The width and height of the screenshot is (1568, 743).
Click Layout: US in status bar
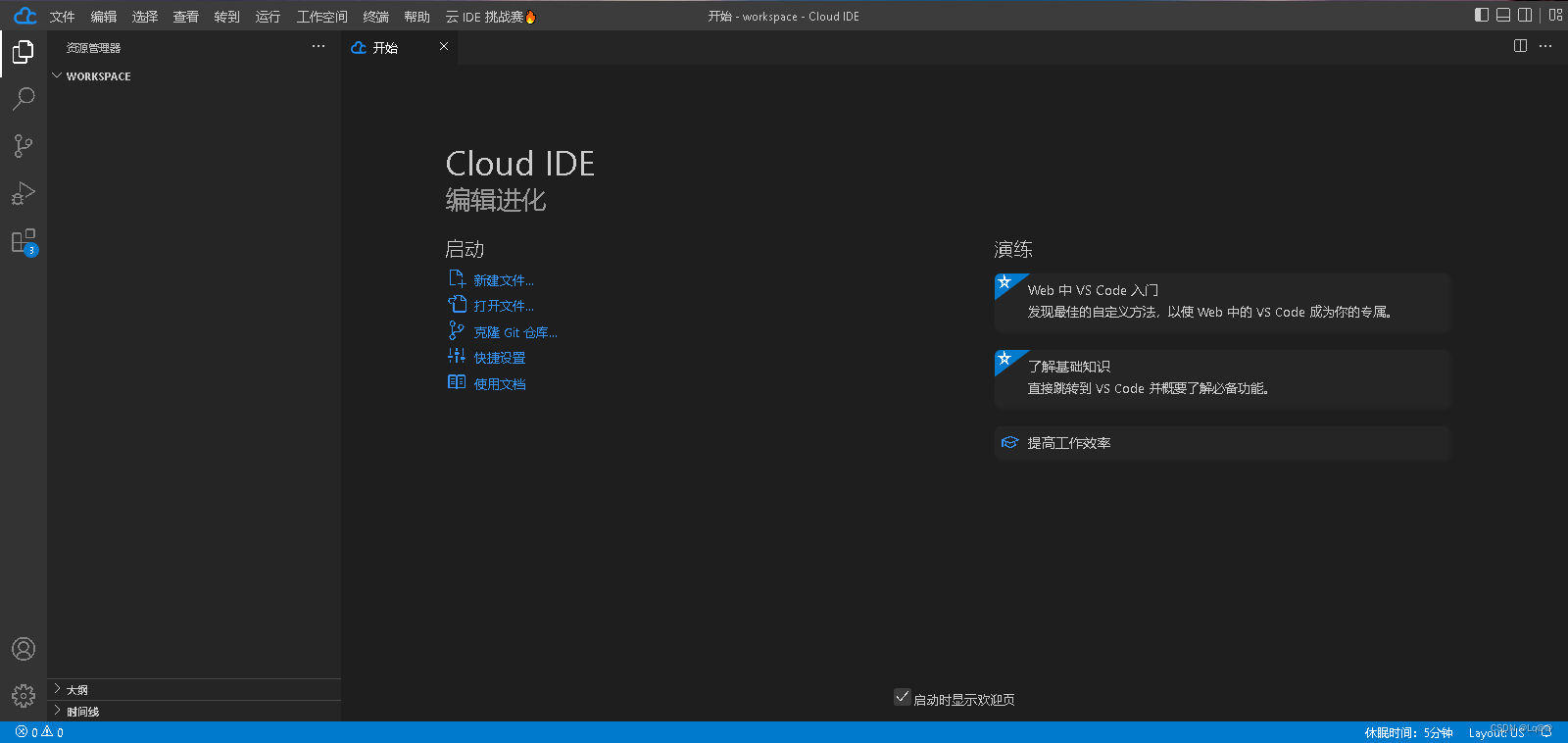[1496, 732]
